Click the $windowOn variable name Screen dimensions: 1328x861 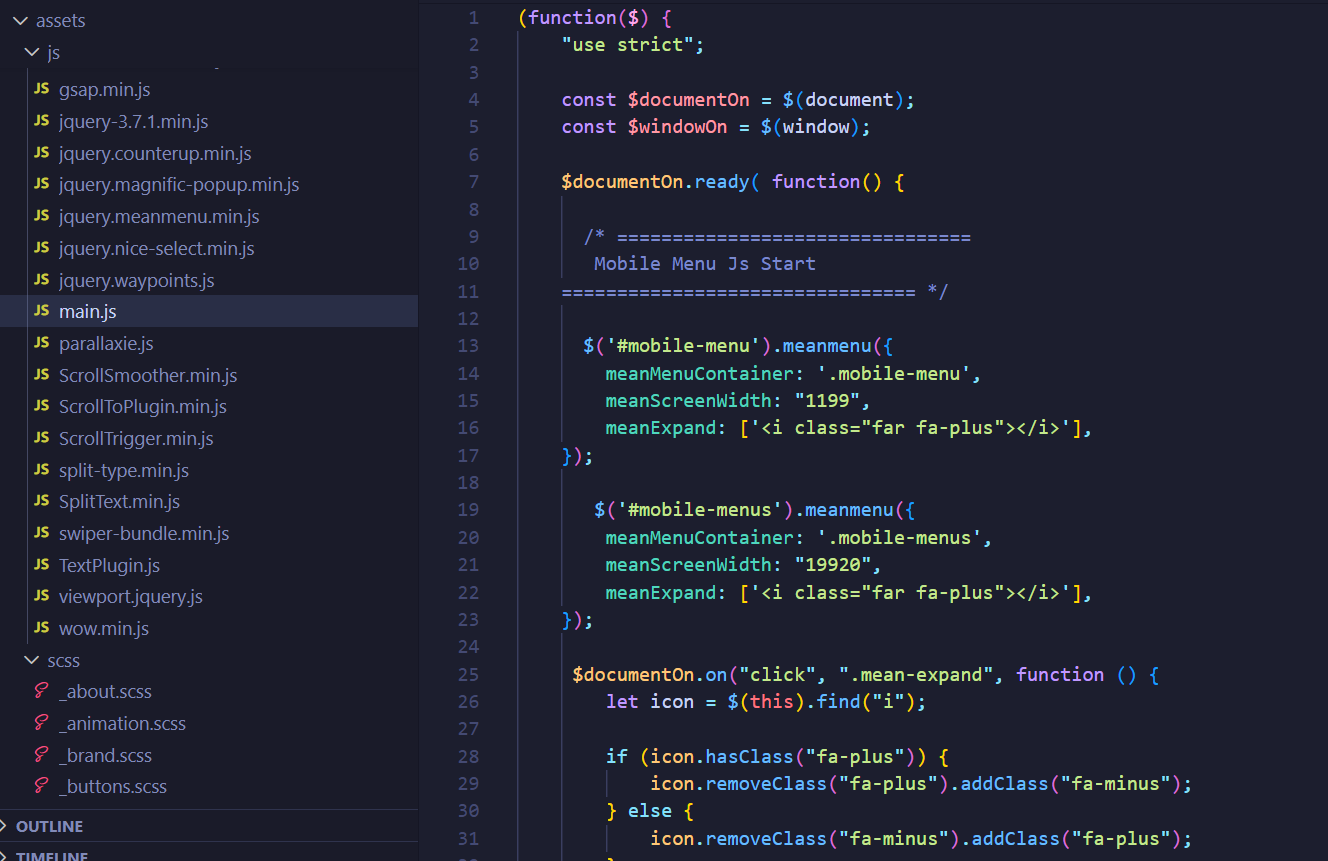pos(678,126)
